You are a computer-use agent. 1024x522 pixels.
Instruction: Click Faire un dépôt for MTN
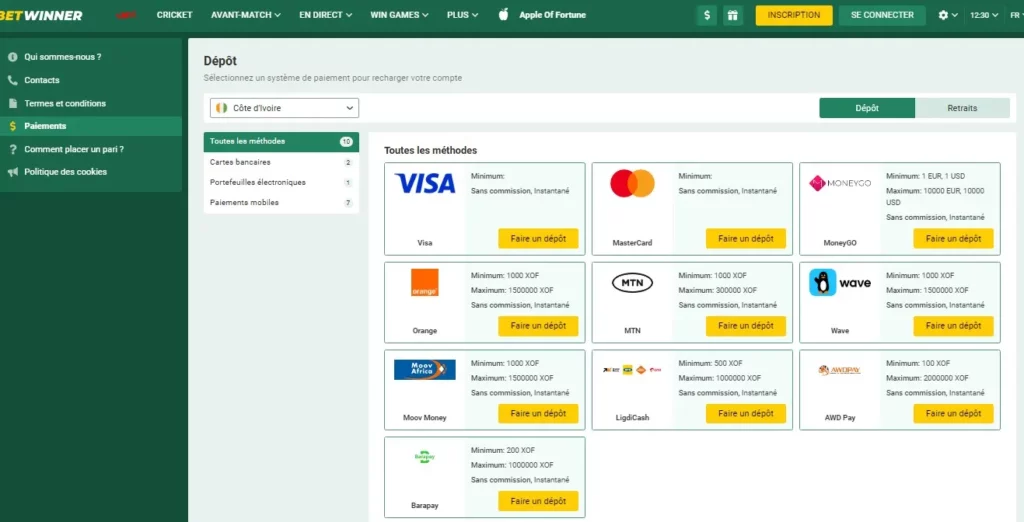(746, 326)
